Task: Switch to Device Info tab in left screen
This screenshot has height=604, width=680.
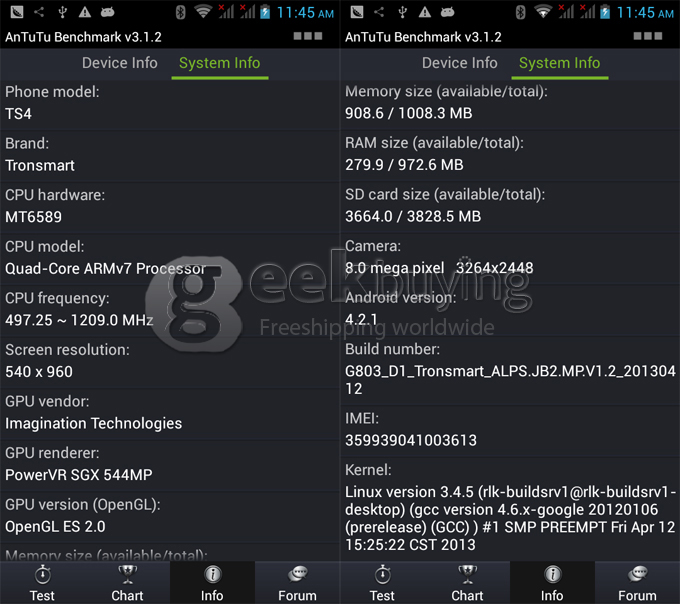Action: click(119, 63)
